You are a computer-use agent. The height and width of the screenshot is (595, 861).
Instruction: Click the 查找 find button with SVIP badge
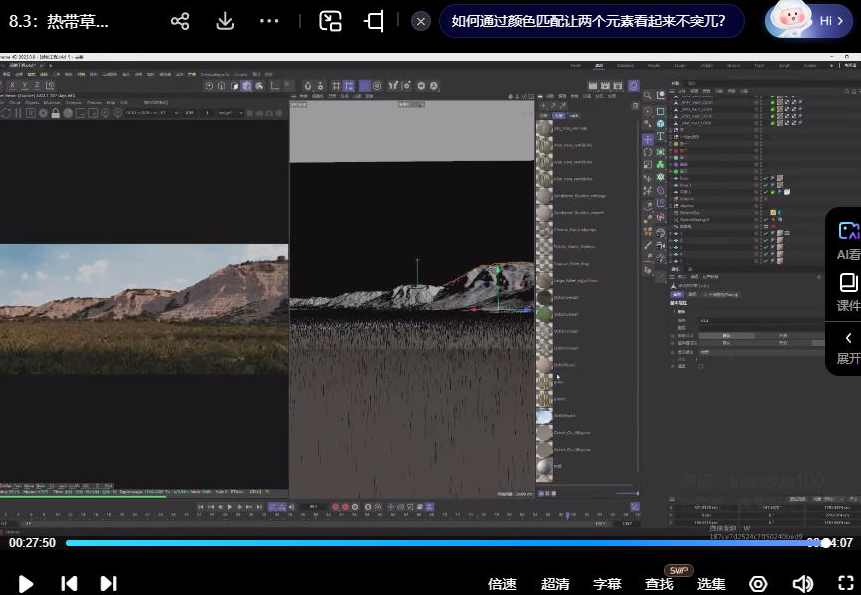click(x=659, y=583)
